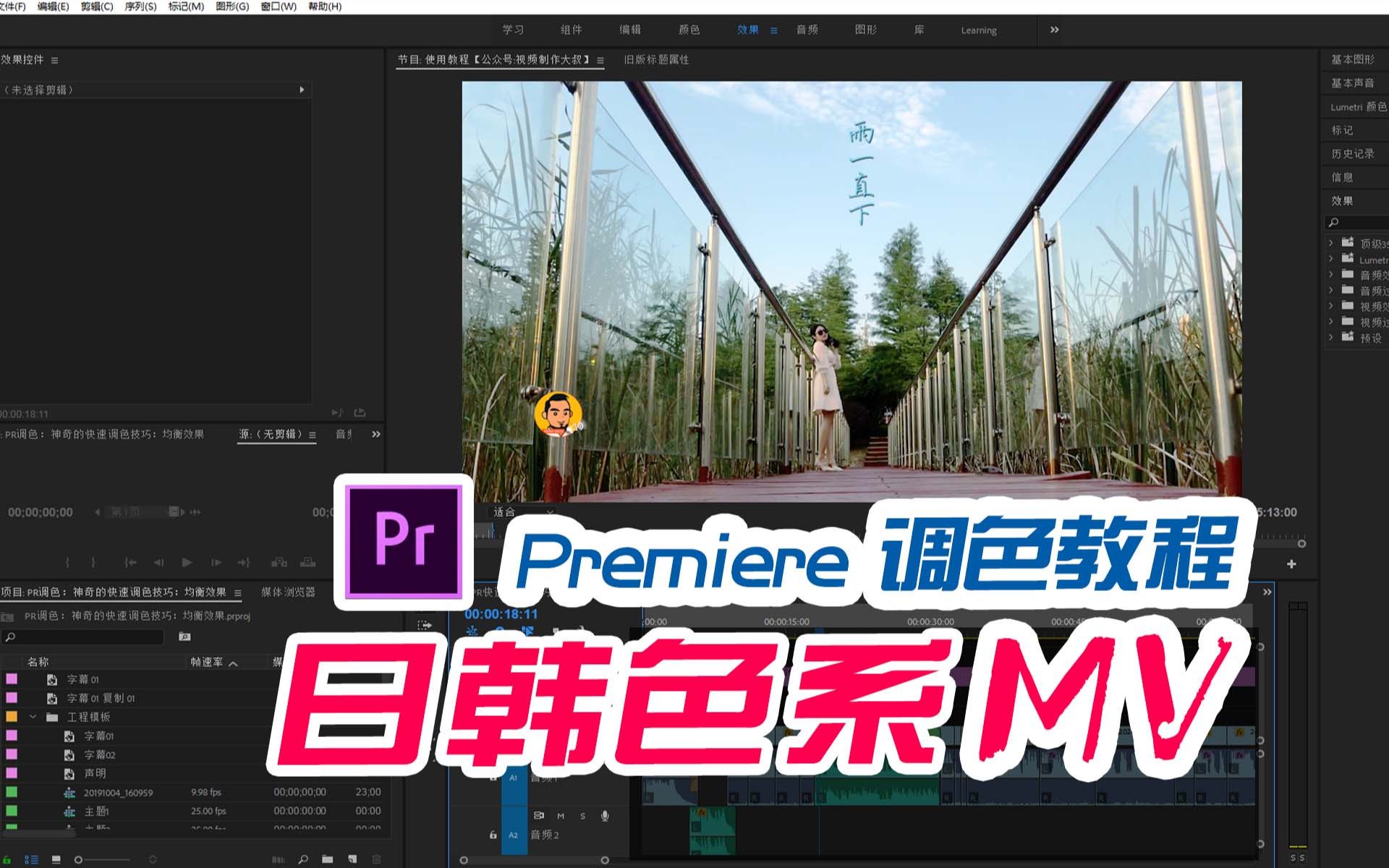The height and width of the screenshot is (868, 1389).
Task: Show more source panel tabs with double chevron
Action: click(375, 434)
